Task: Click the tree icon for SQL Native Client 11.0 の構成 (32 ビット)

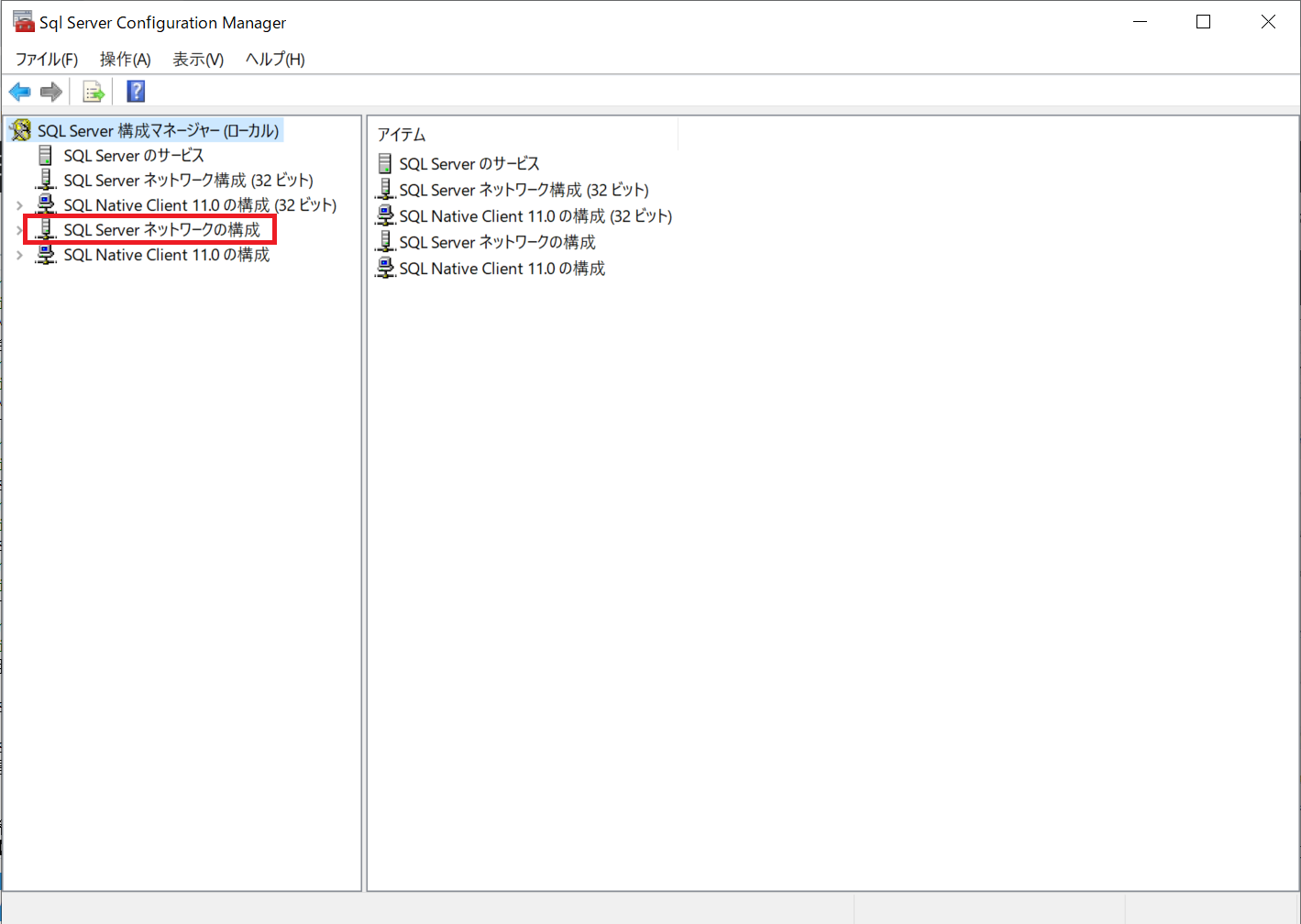Action: click(45, 204)
